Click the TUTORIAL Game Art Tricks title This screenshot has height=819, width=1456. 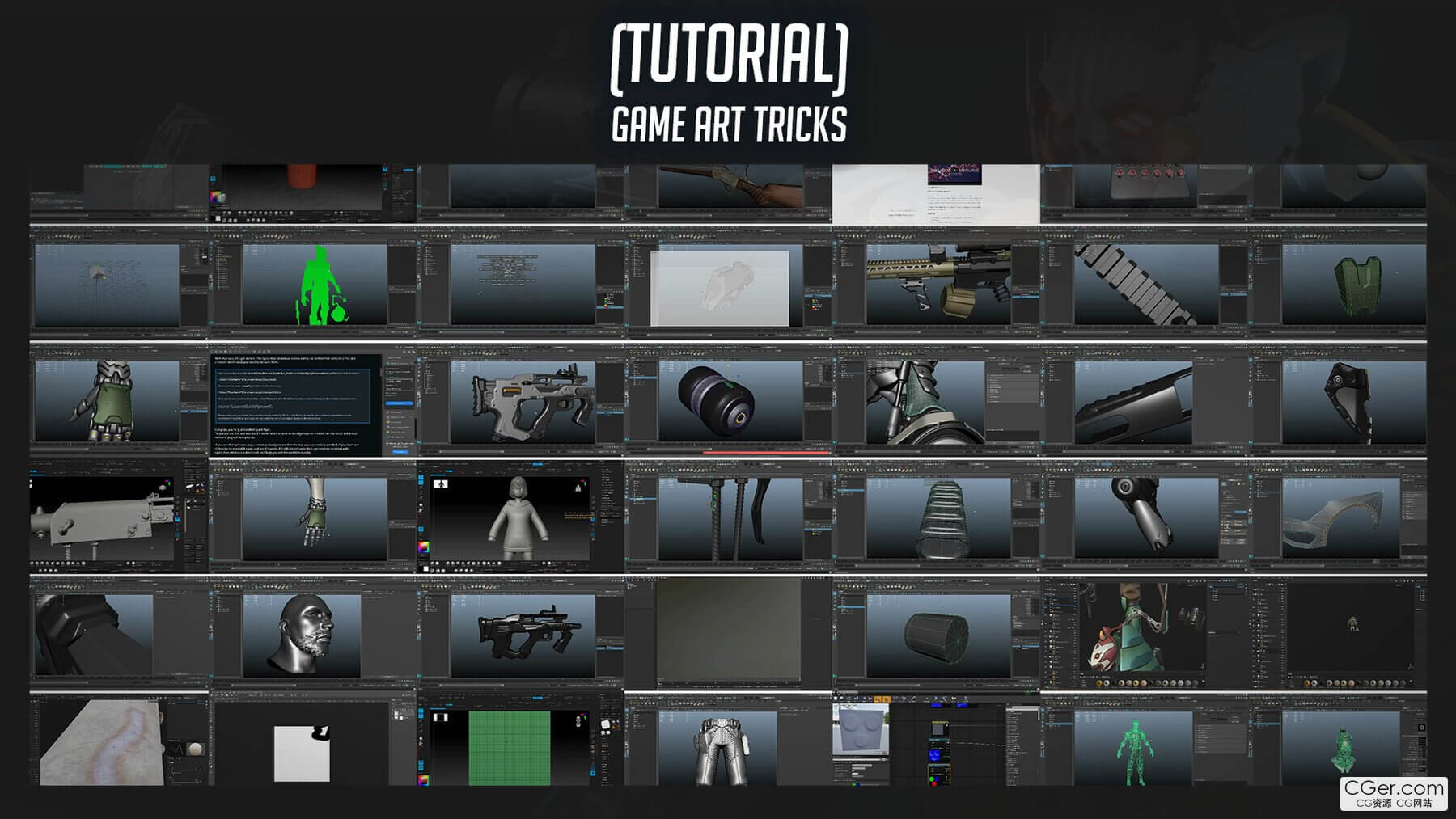pyautogui.click(x=728, y=85)
